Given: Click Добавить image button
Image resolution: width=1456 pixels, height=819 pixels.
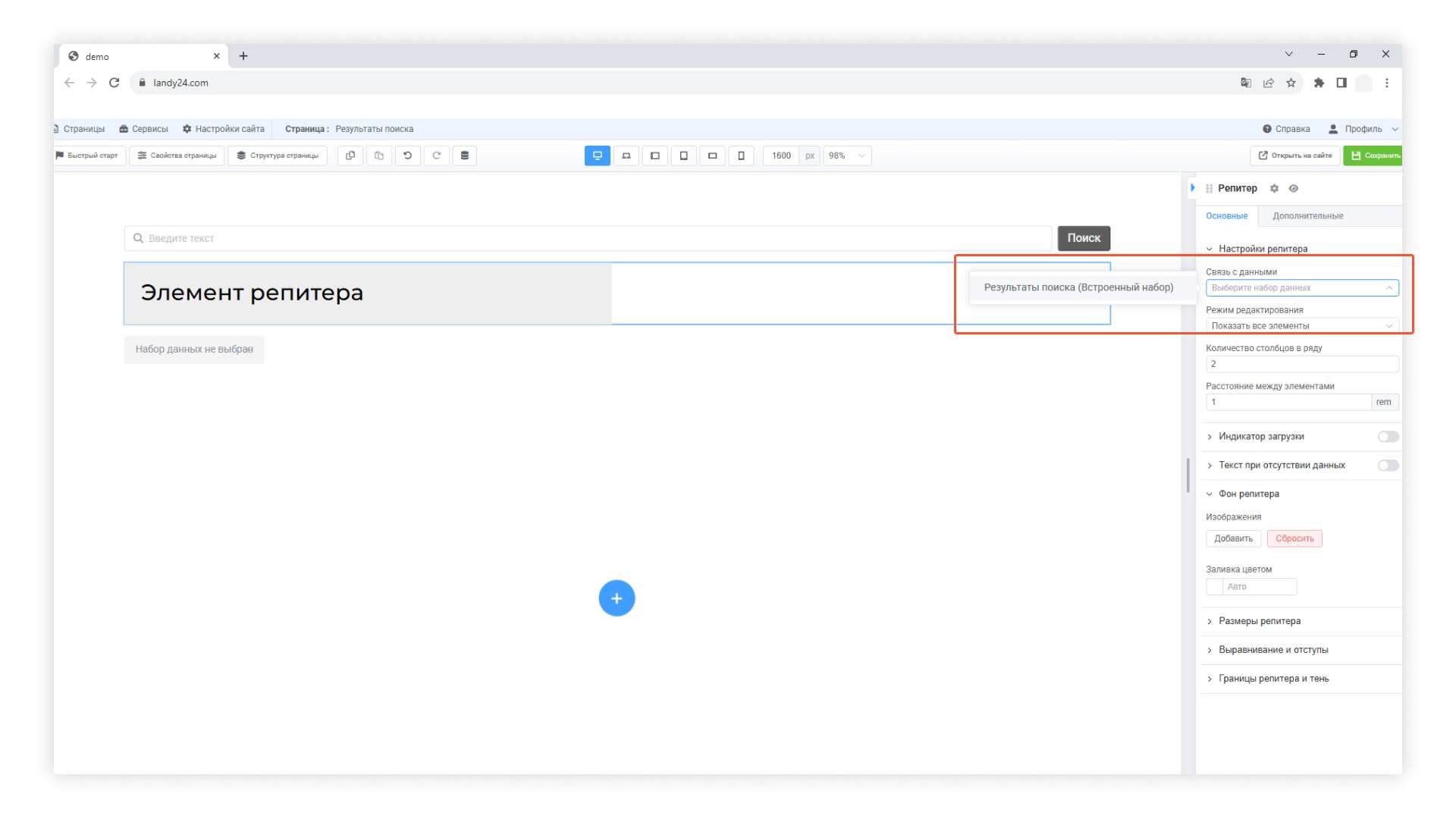Looking at the screenshot, I should [1233, 538].
